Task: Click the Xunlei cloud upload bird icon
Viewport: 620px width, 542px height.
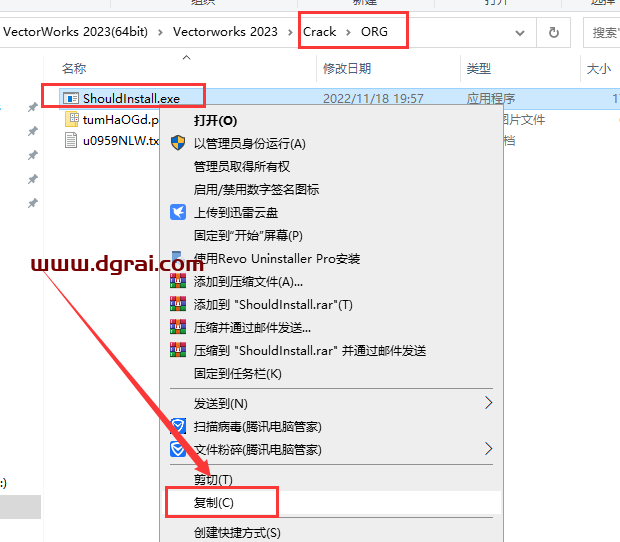Action: tap(178, 212)
